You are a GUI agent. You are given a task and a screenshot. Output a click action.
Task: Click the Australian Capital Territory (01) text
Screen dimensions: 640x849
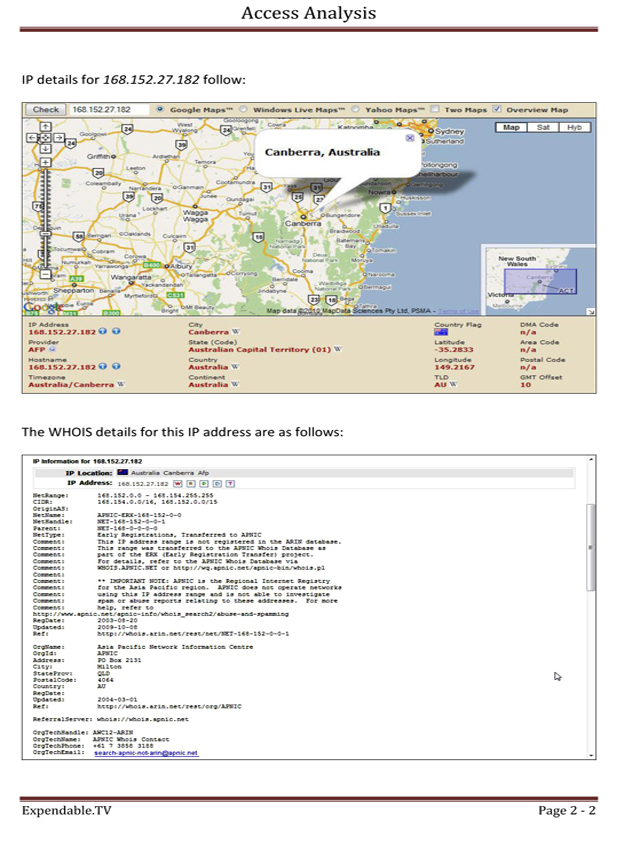tap(259, 349)
